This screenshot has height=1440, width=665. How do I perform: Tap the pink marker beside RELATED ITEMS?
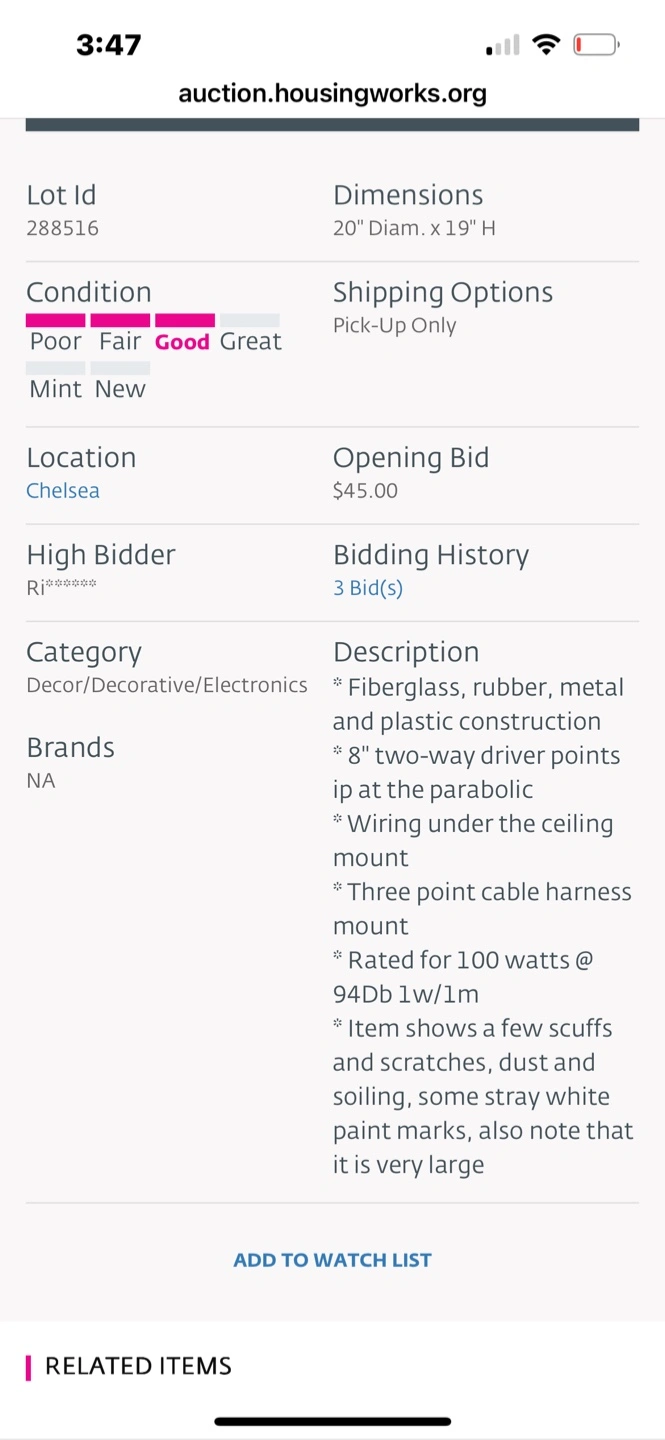pos(28,1367)
